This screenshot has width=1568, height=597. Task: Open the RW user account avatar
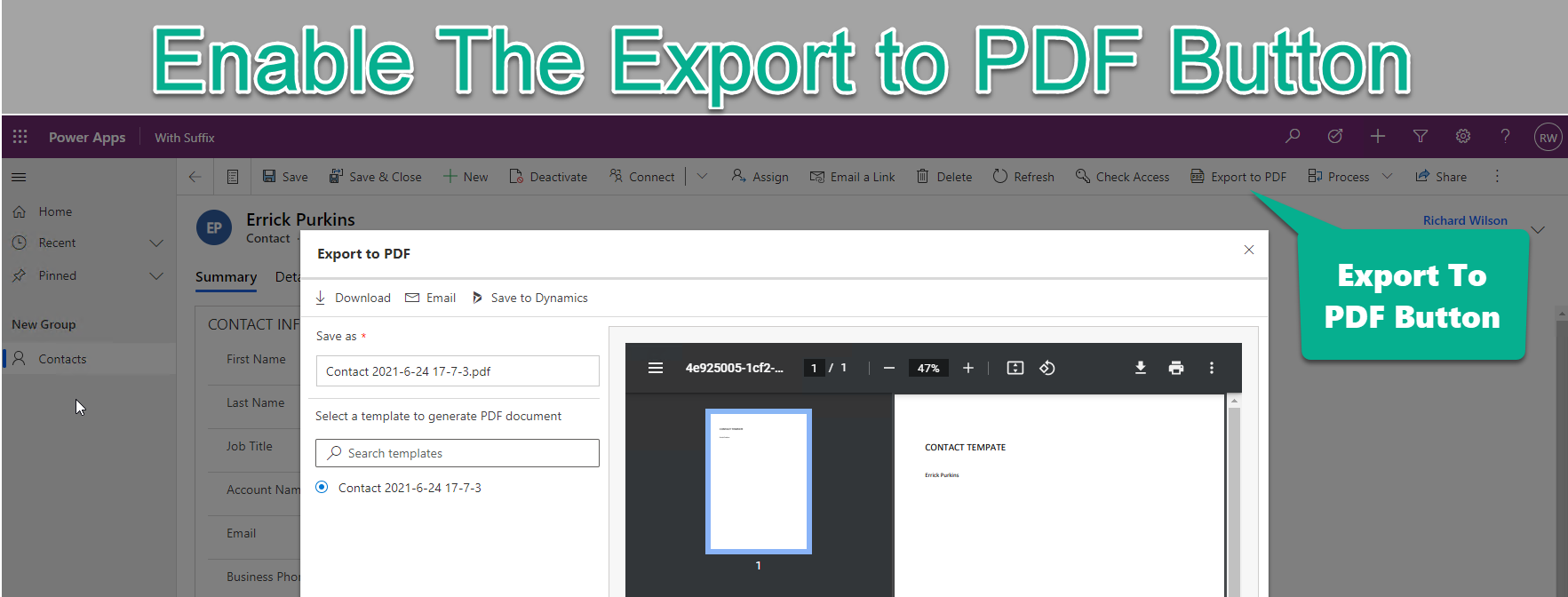click(1548, 137)
